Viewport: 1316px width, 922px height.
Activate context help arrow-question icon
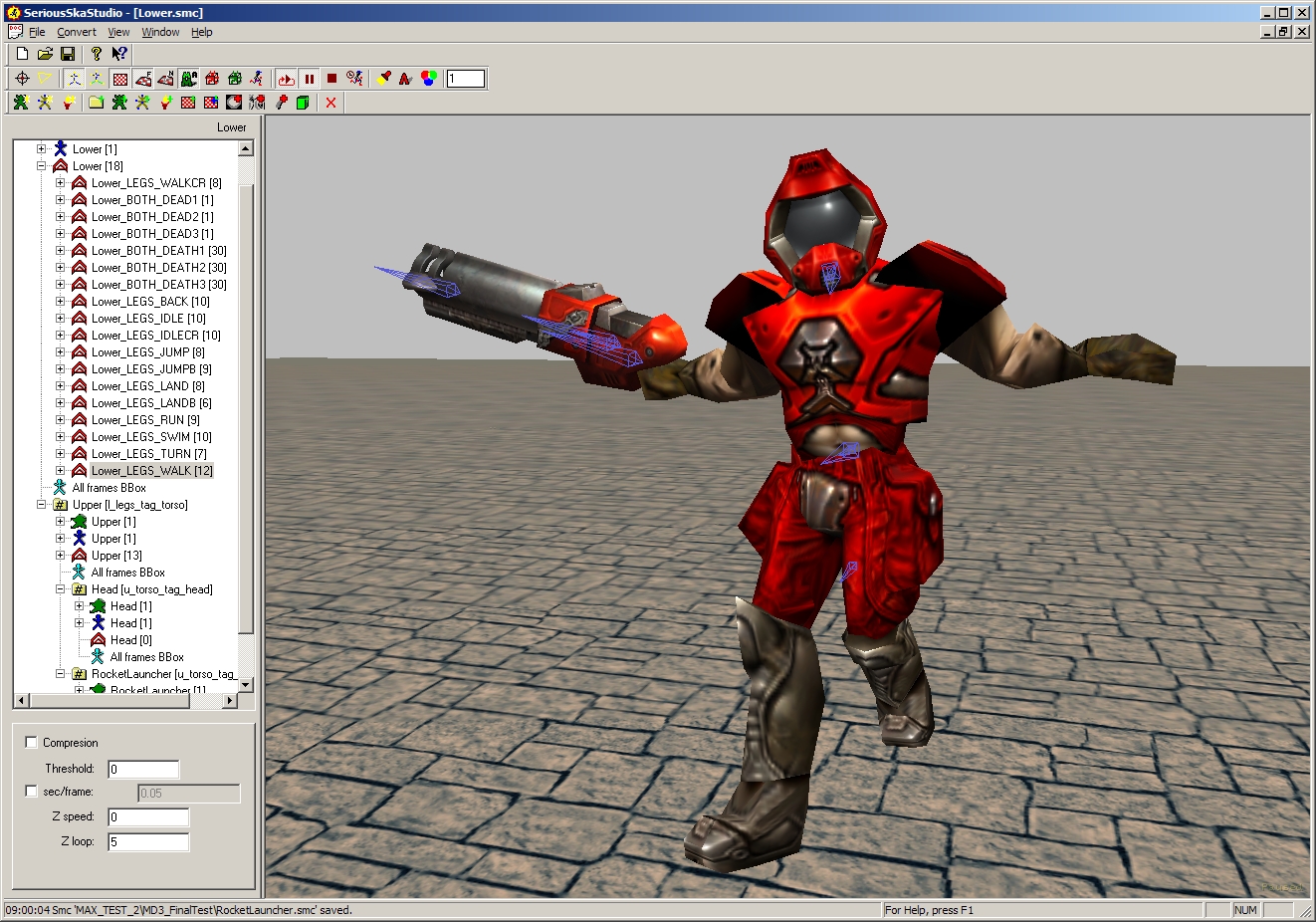click(x=119, y=54)
